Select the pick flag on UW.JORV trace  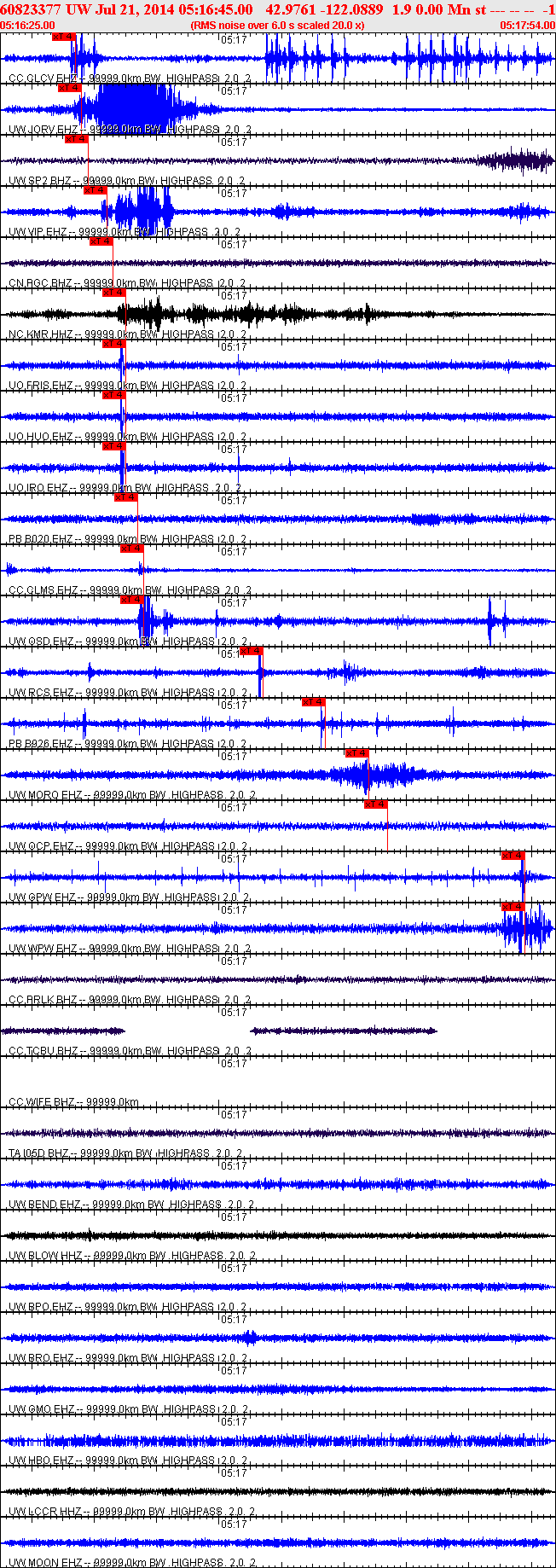click(x=69, y=88)
